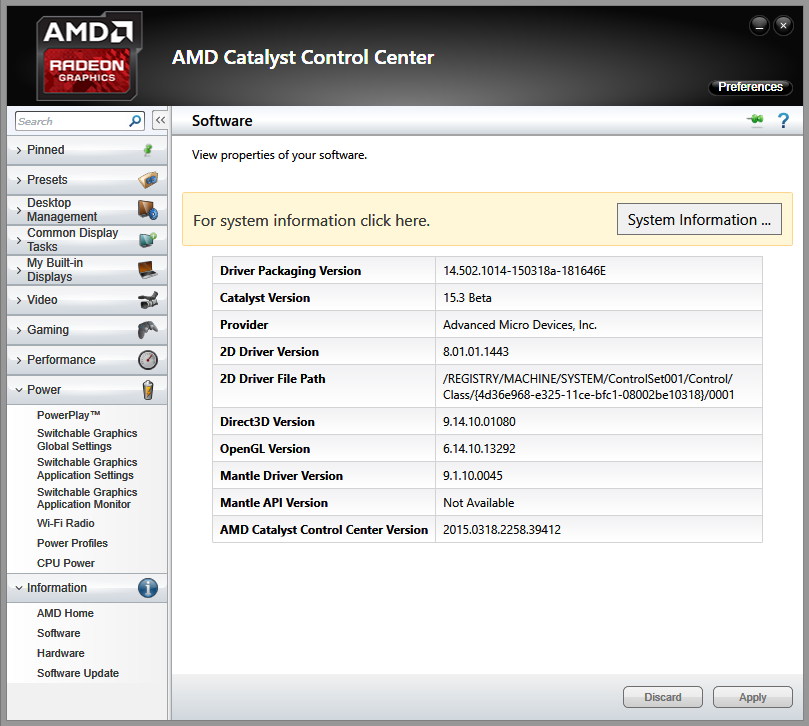Click the search magnifier icon

(135, 121)
